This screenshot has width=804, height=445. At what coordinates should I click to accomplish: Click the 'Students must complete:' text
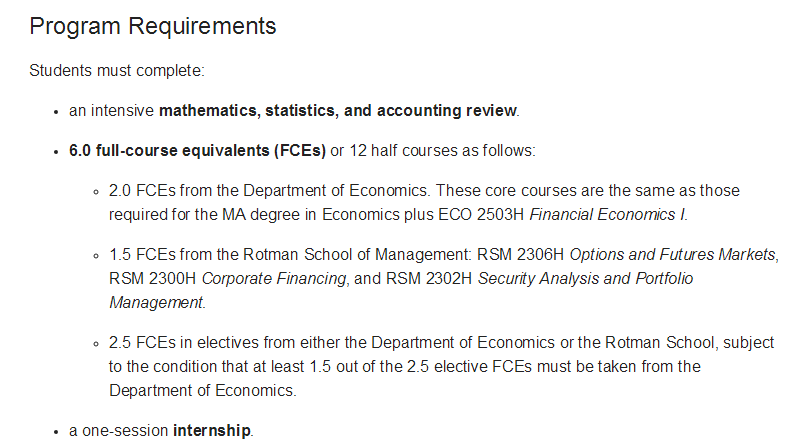click(x=117, y=71)
